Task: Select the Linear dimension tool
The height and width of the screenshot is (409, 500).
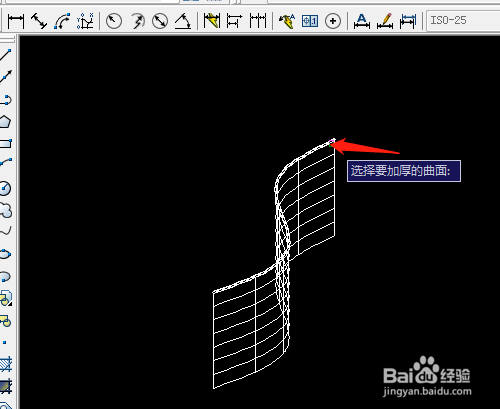Action: coord(16,21)
